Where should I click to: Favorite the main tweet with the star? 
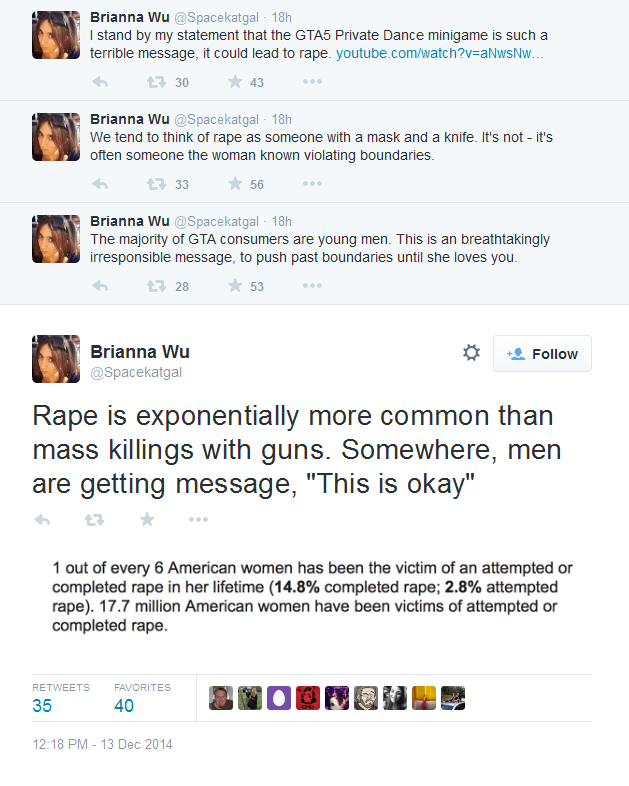tap(147, 519)
